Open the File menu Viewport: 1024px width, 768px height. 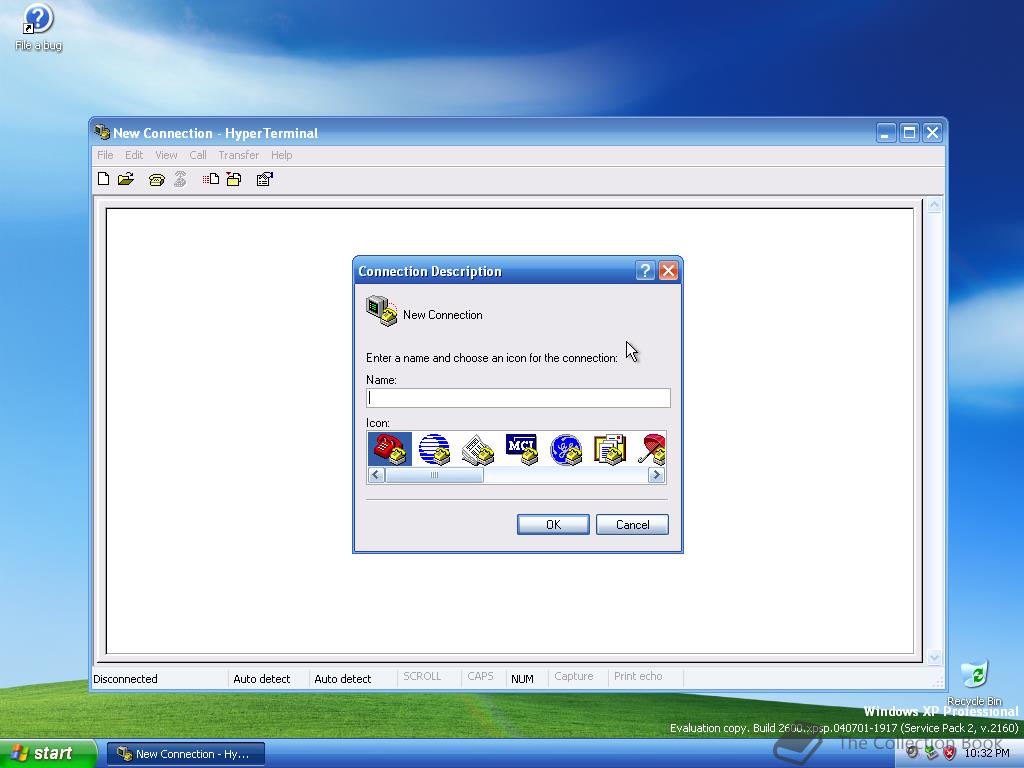point(105,155)
